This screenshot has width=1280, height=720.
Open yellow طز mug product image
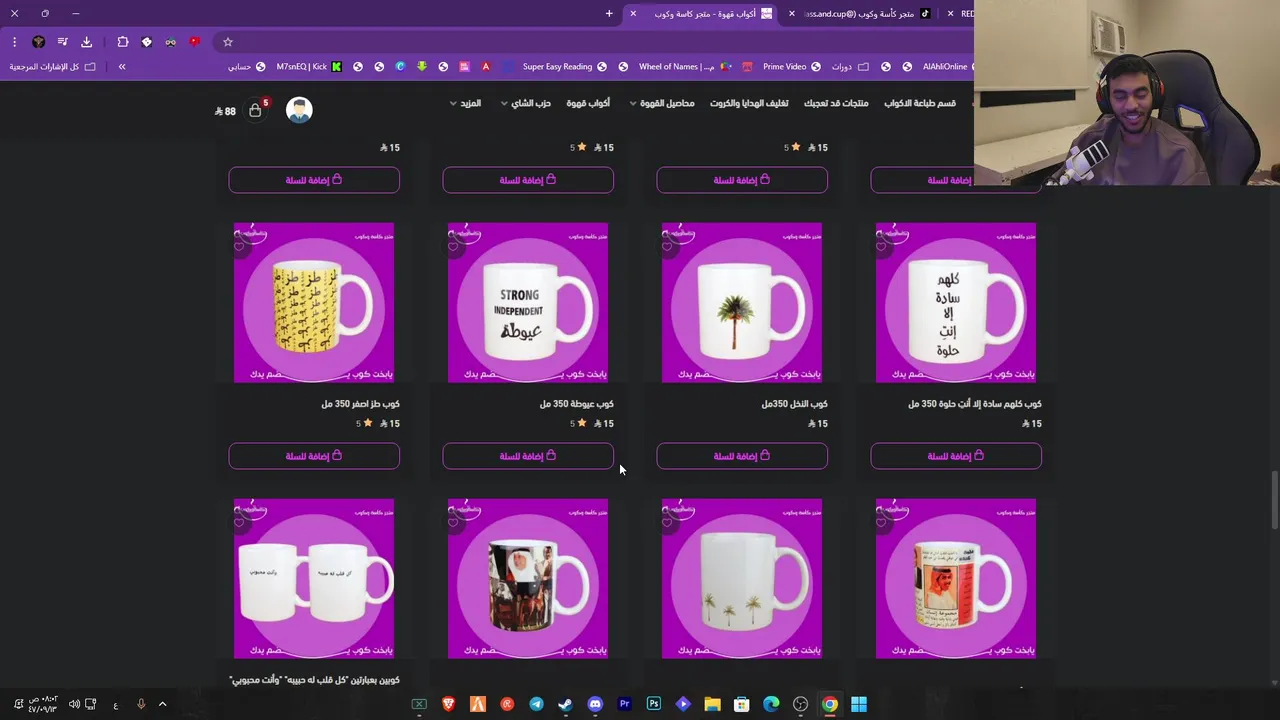(x=314, y=302)
